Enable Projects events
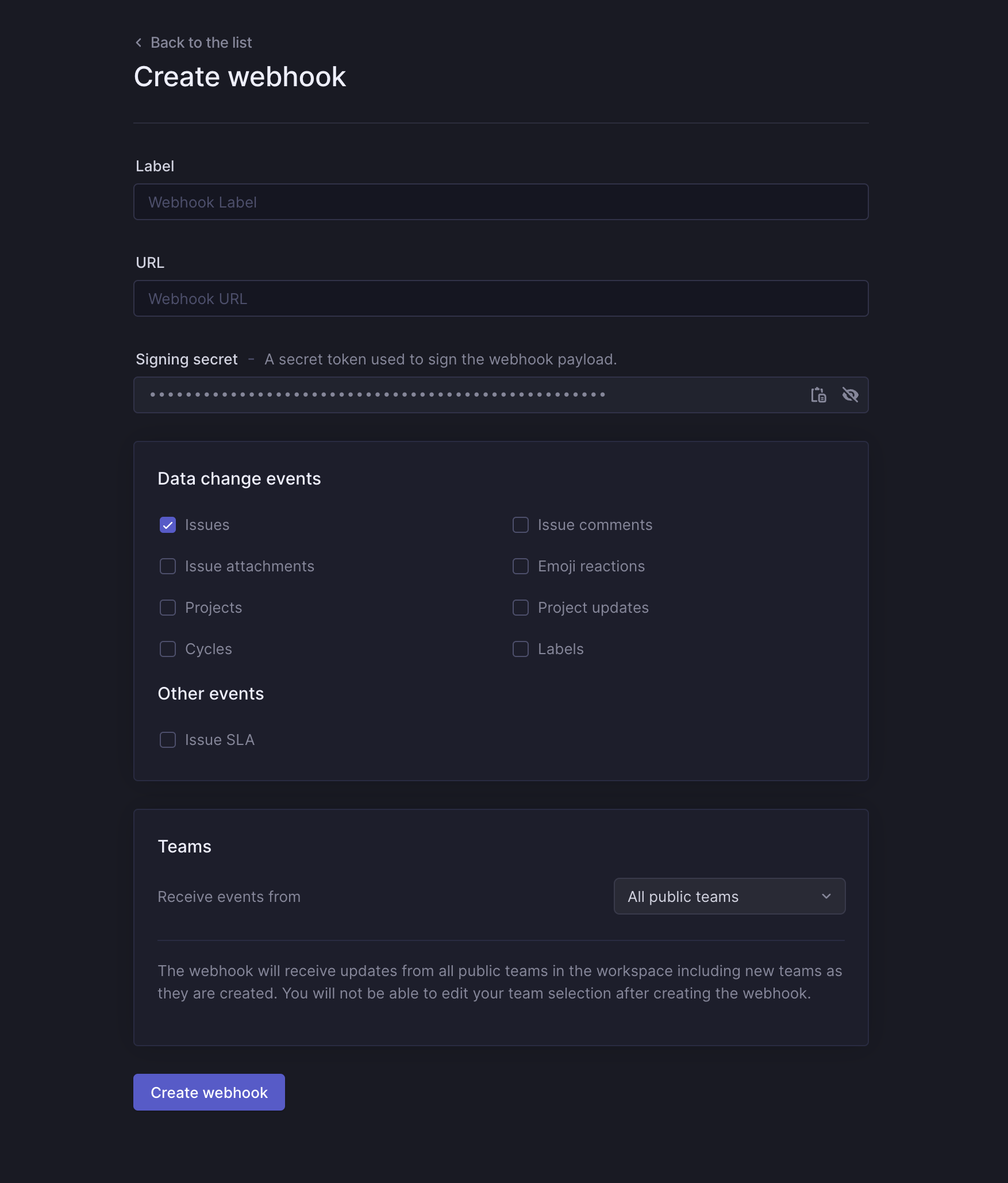 click(167, 608)
